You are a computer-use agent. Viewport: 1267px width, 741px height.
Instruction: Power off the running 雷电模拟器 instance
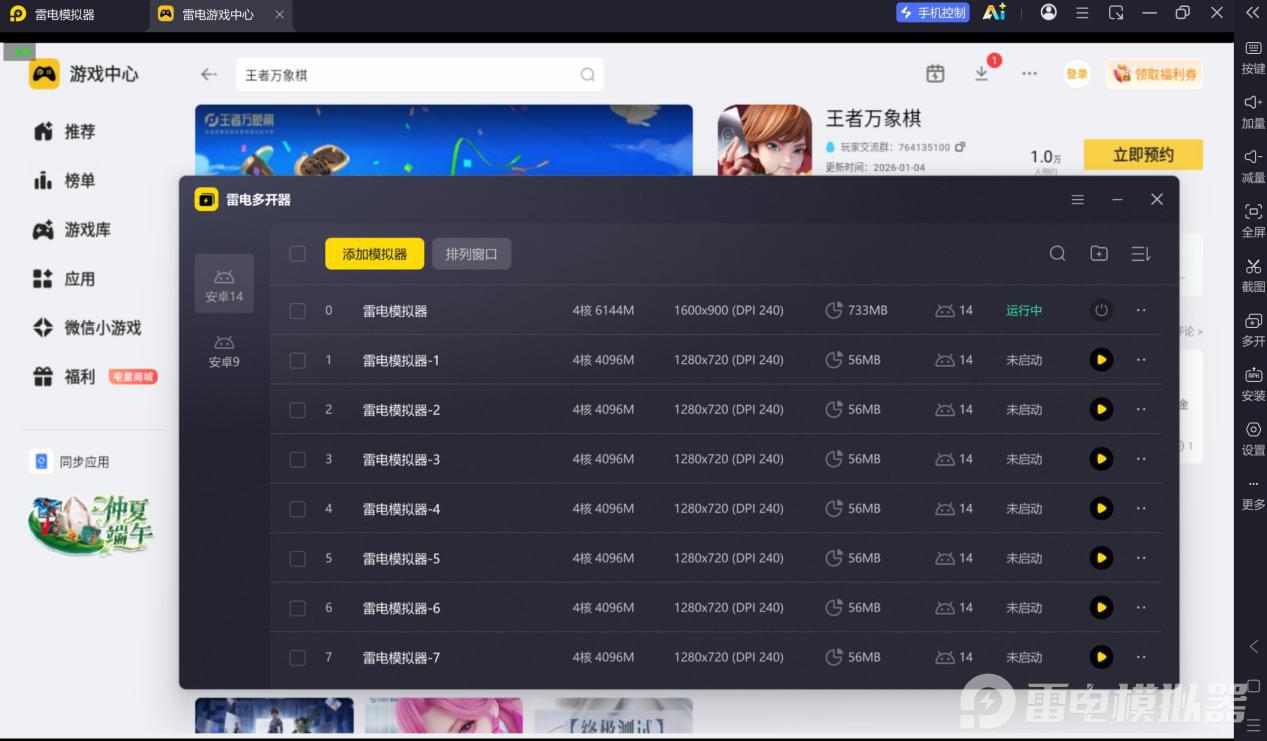pyautogui.click(x=1101, y=310)
